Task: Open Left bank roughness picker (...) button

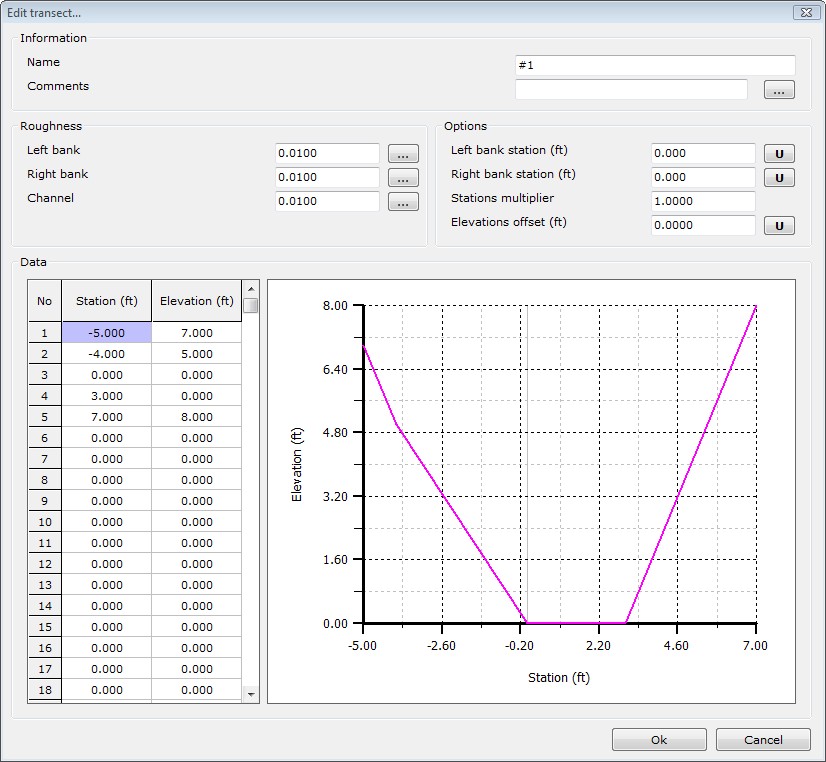Action: point(402,154)
